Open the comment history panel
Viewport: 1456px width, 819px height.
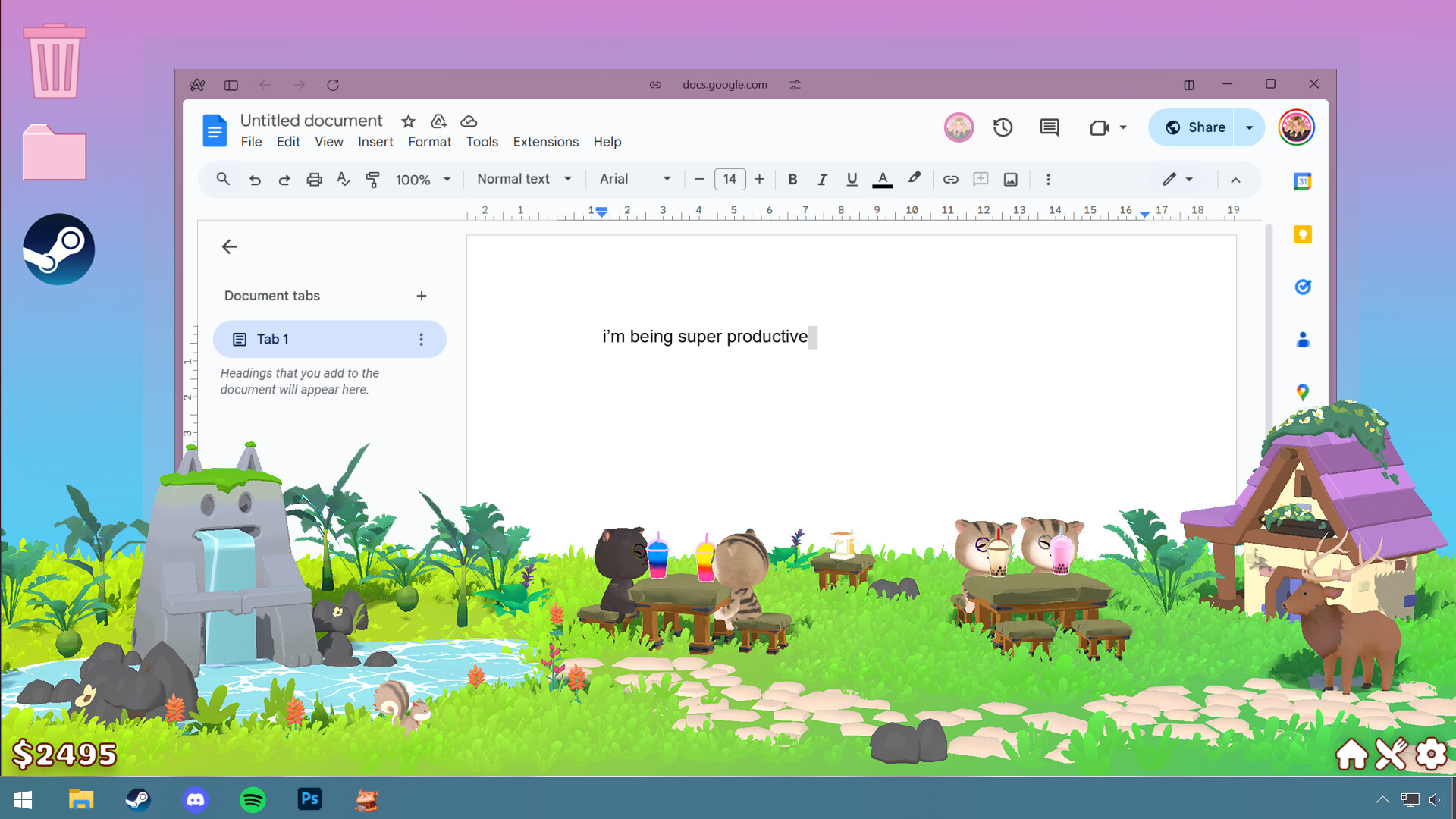[1049, 127]
